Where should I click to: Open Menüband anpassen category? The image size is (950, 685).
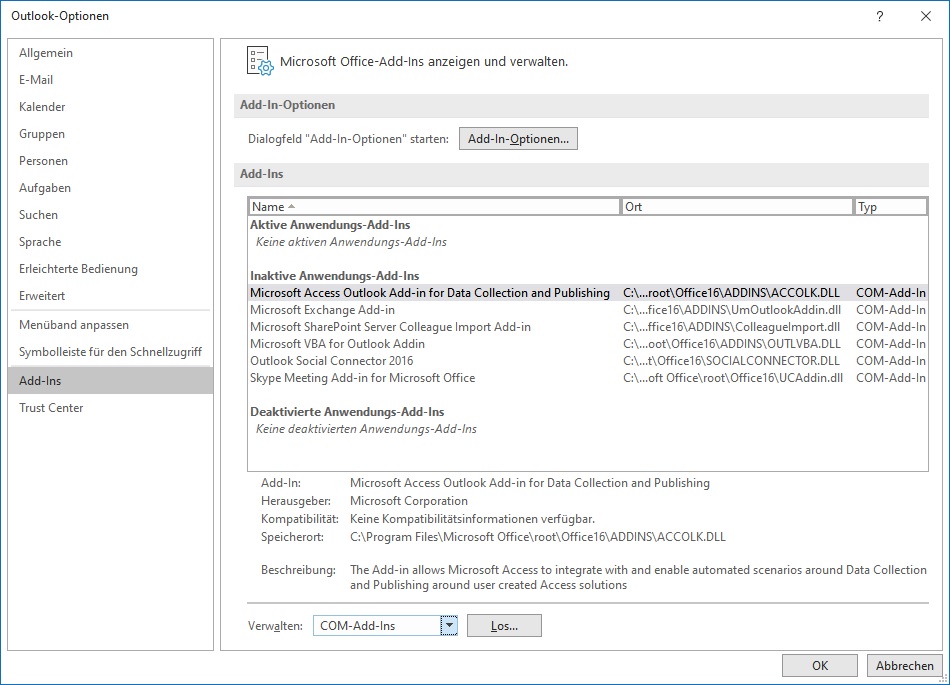coord(111,325)
